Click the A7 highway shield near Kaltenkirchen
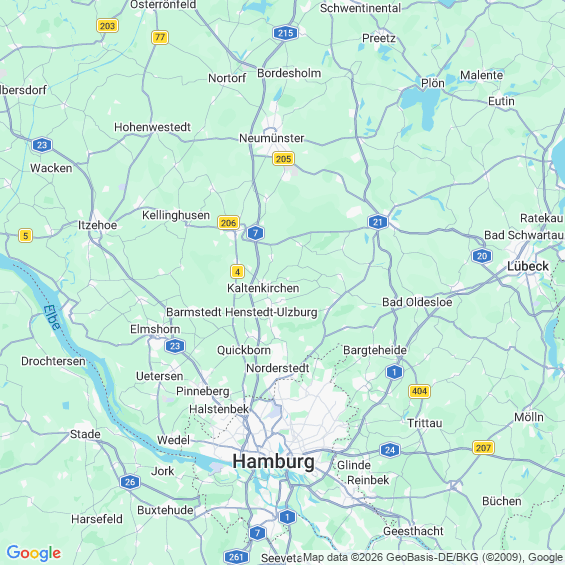Image resolution: width=565 pixels, height=565 pixels. pyautogui.click(x=255, y=233)
